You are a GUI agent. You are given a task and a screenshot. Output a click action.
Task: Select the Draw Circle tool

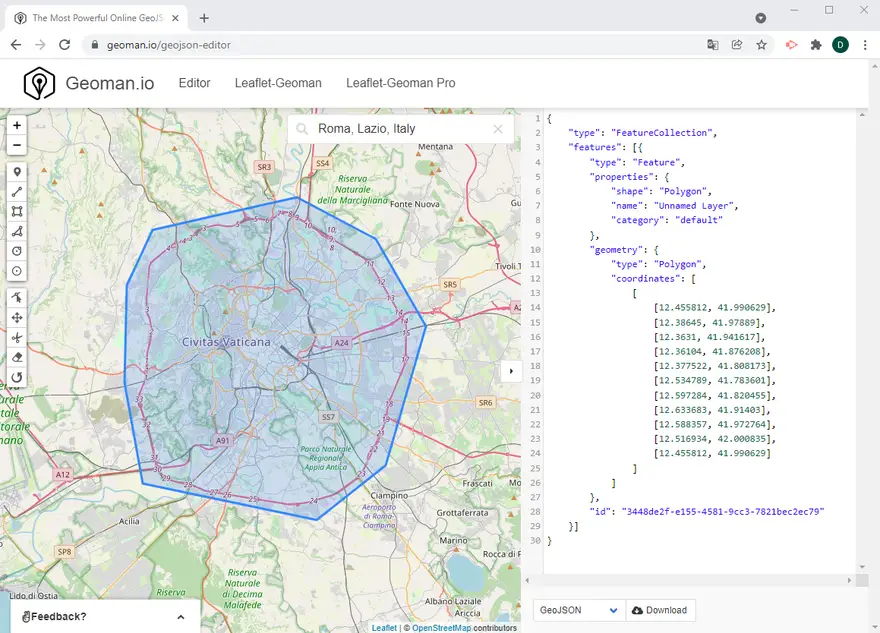tap(17, 251)
